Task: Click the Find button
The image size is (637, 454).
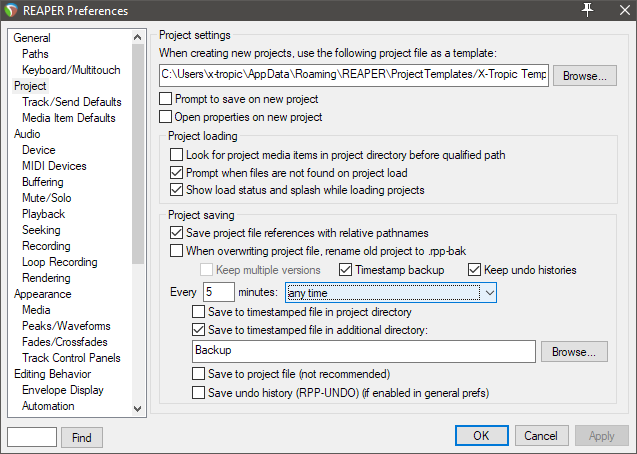Action: tap(82, 437)
